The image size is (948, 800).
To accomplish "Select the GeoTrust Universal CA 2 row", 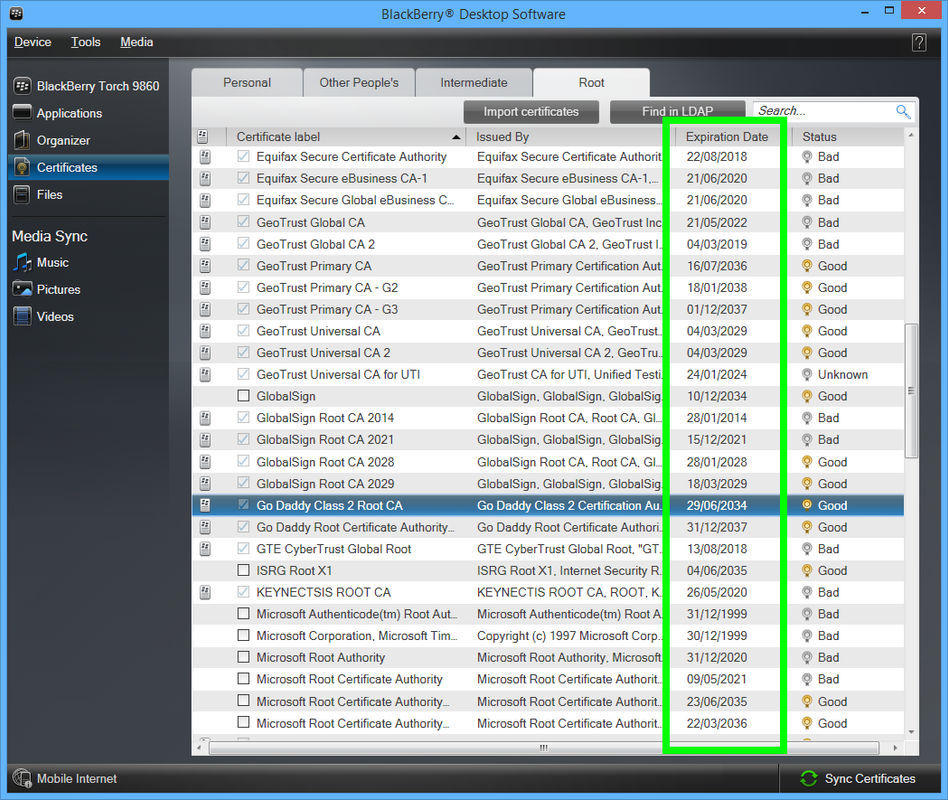I will pos(548,353).
